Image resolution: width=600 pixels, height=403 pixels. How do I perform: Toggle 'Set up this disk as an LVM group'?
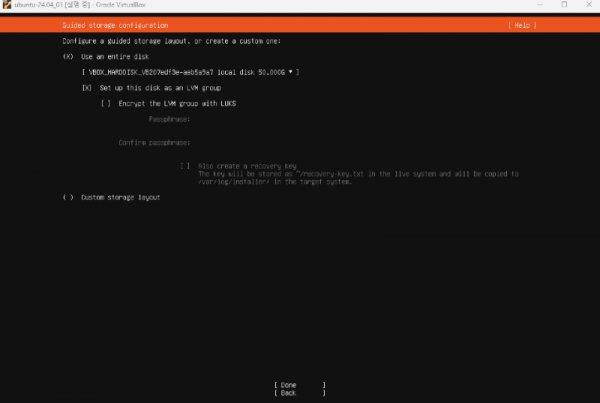(87, 88)
